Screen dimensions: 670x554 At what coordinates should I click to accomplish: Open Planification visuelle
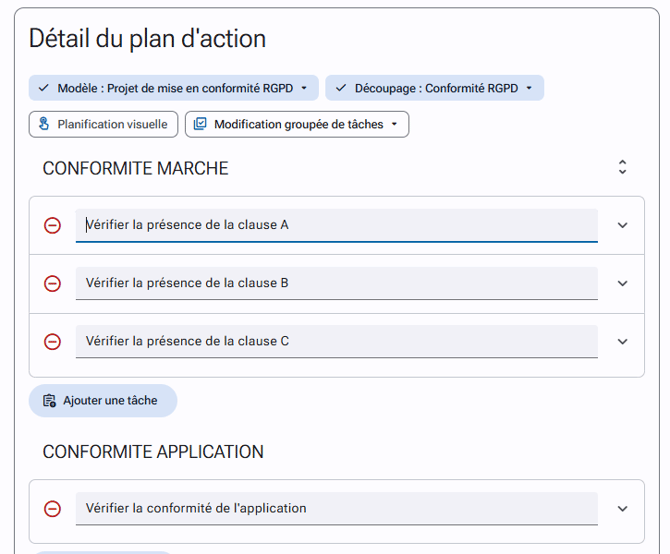tap(103, 124)
